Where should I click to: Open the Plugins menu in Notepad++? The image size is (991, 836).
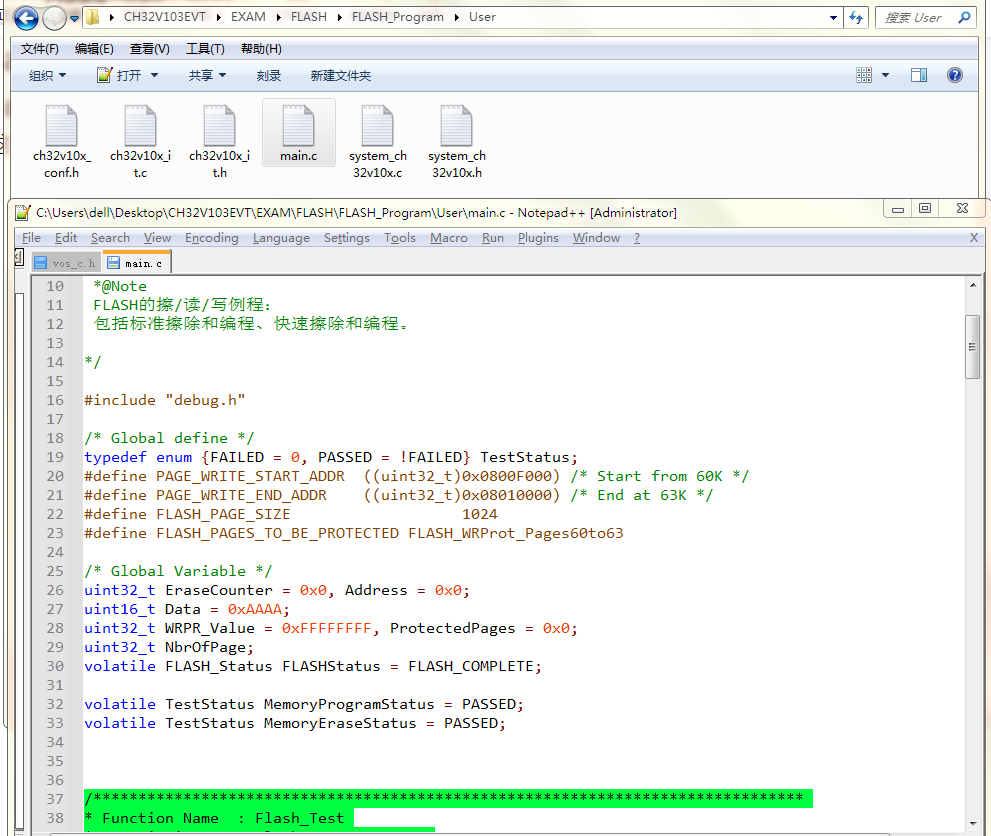coord(538,238)
